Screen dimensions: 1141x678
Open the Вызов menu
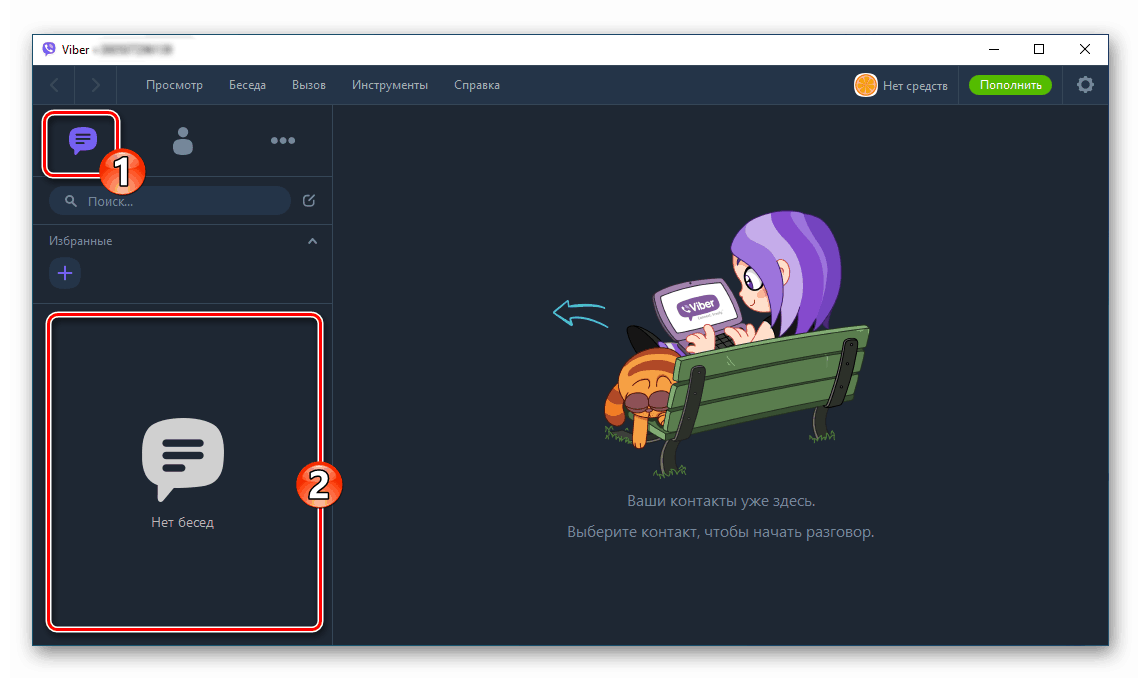(x=309, y=85)
